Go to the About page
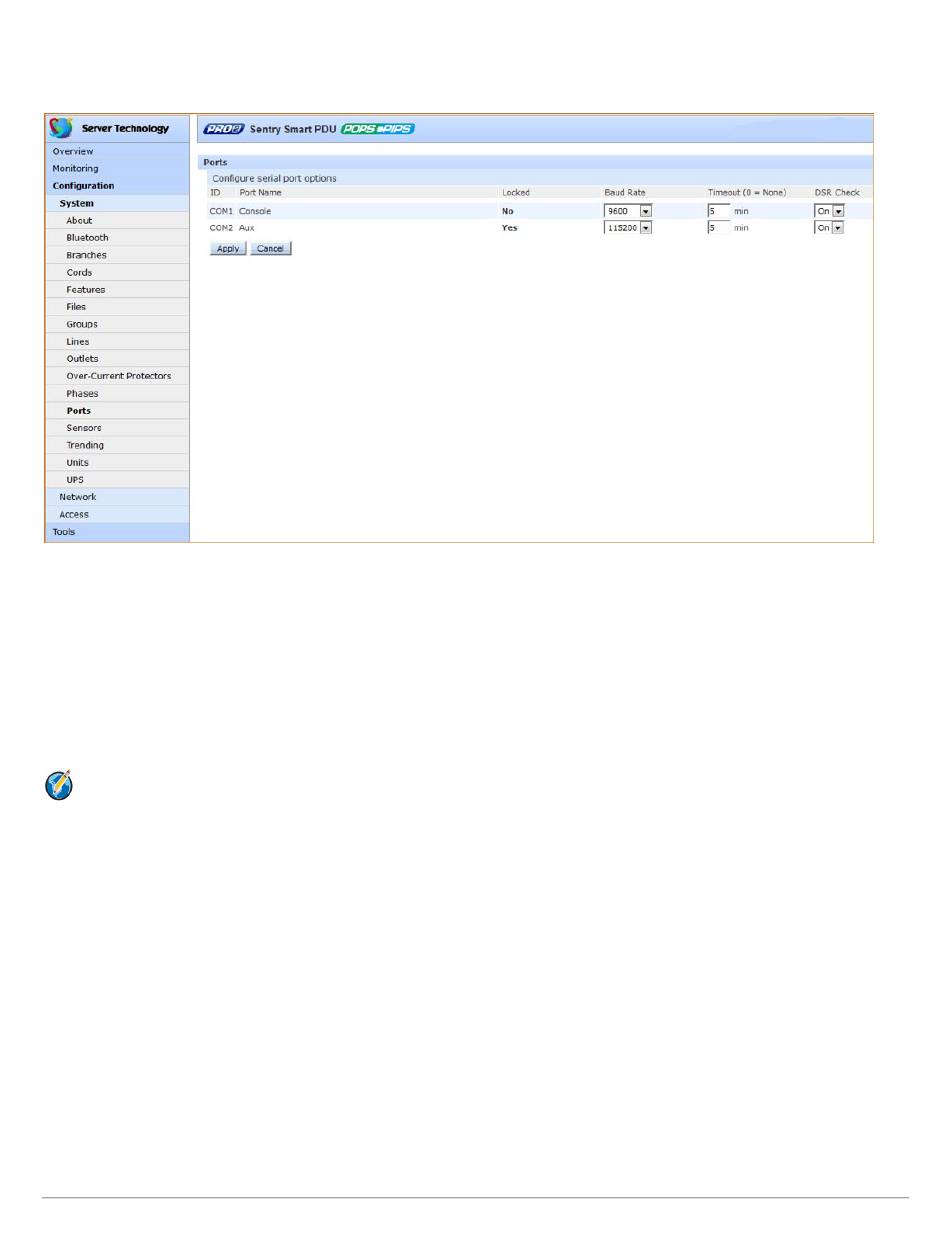The height and width of the screenshot is (1254, 950). point(117,220)
